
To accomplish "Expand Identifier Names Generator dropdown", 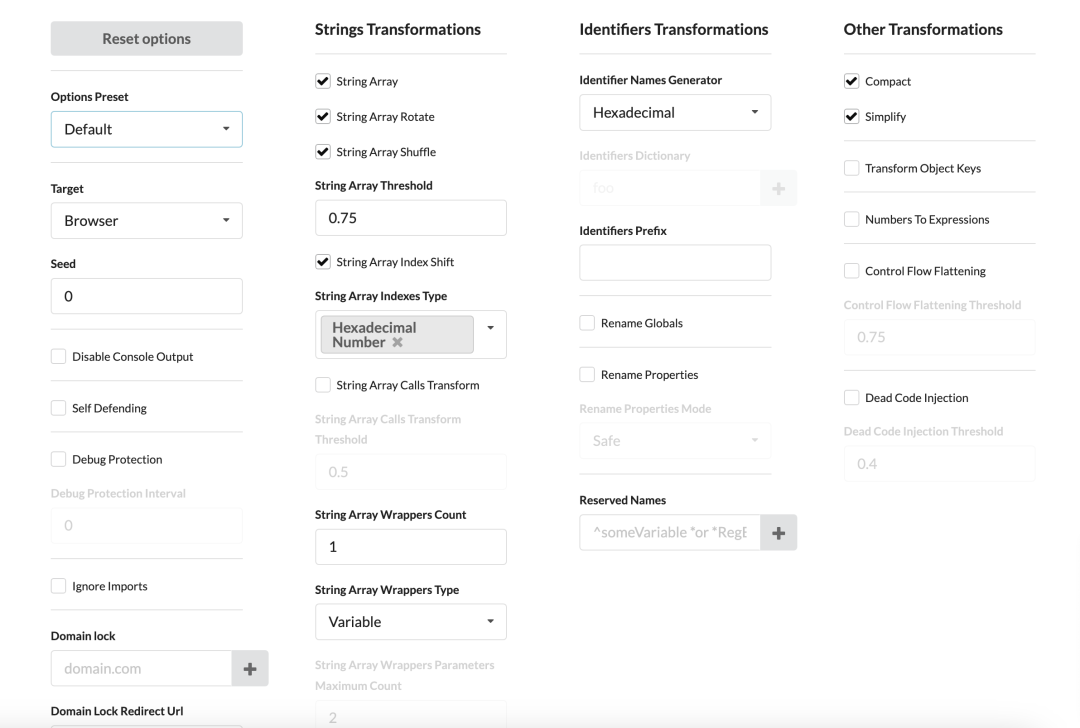I will pos(675,113).
